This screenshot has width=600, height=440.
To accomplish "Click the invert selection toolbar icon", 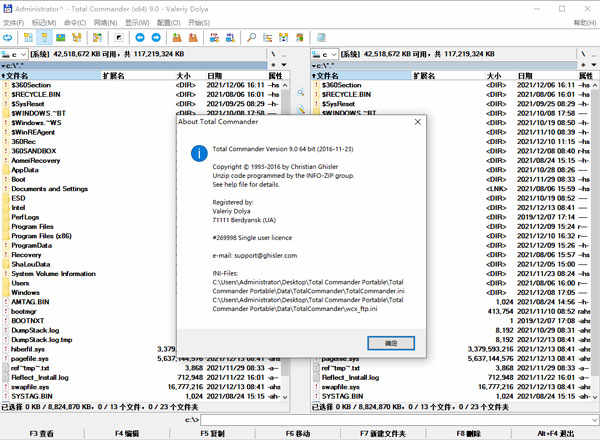I will pos(98,37).
